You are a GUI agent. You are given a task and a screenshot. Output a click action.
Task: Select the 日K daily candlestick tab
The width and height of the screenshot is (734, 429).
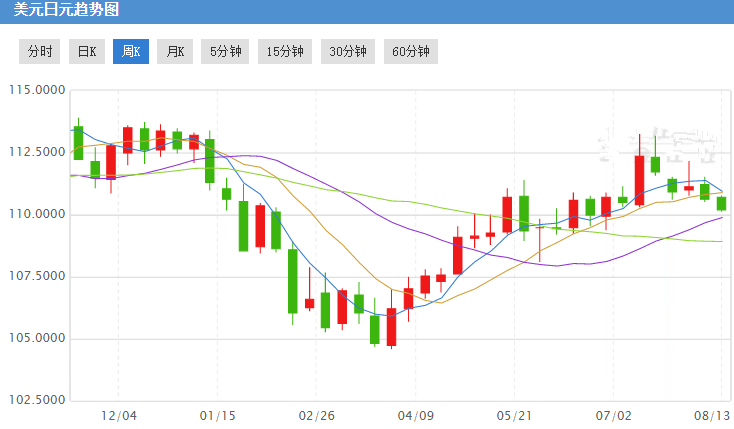pyautogui.click(x=87, y=52)
